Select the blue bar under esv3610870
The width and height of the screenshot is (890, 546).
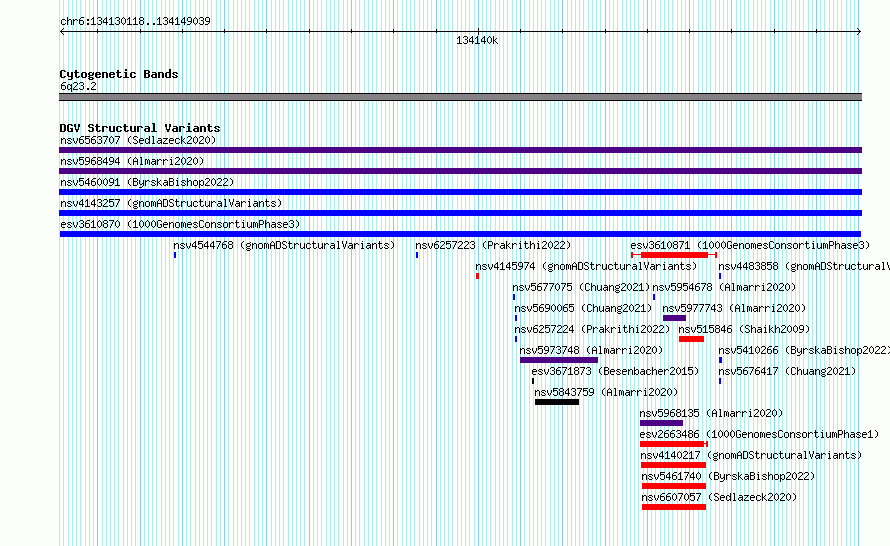(460, 234)
